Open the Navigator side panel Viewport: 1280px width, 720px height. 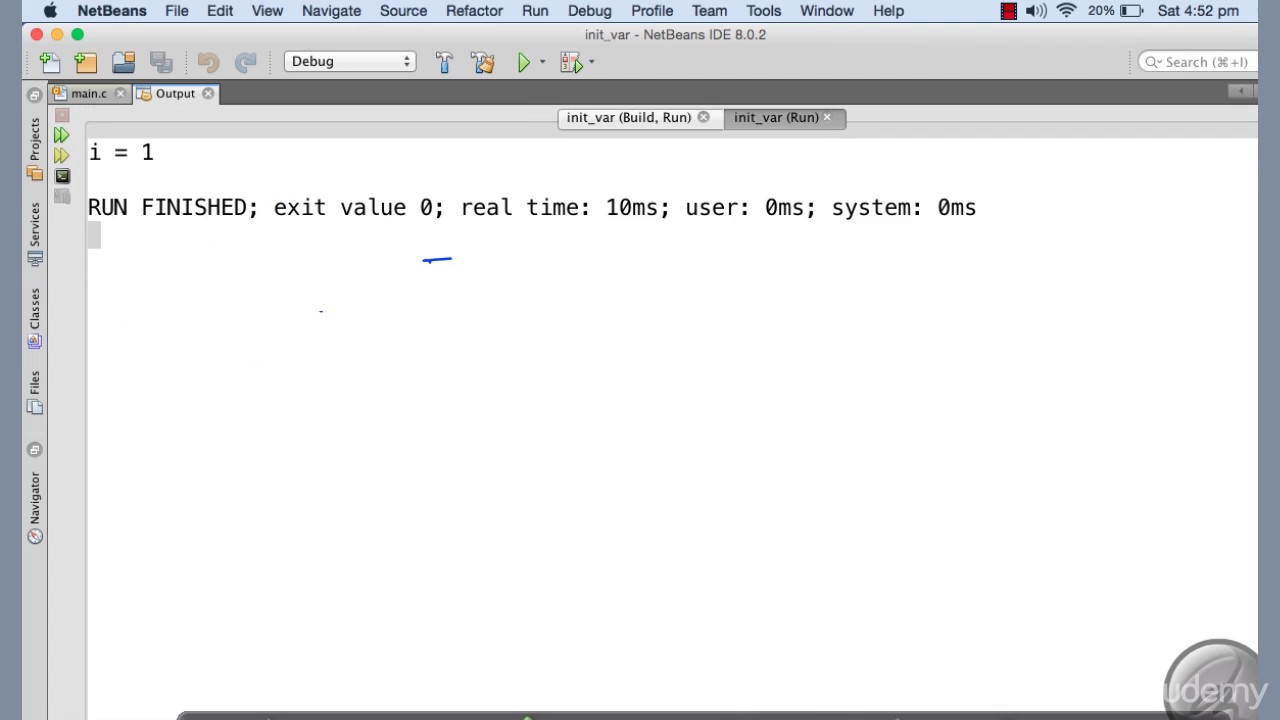pyautogui.click(x=35, y=508)
